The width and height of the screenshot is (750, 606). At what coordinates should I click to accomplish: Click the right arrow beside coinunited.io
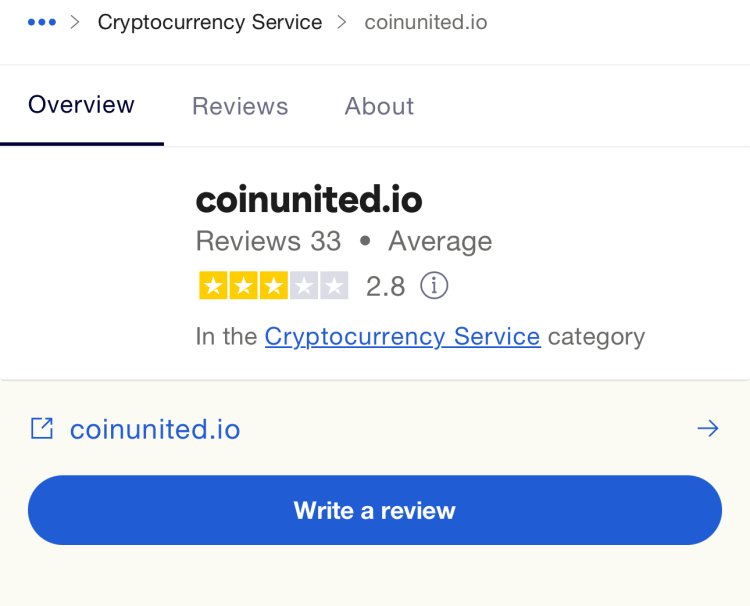point(708,428)
